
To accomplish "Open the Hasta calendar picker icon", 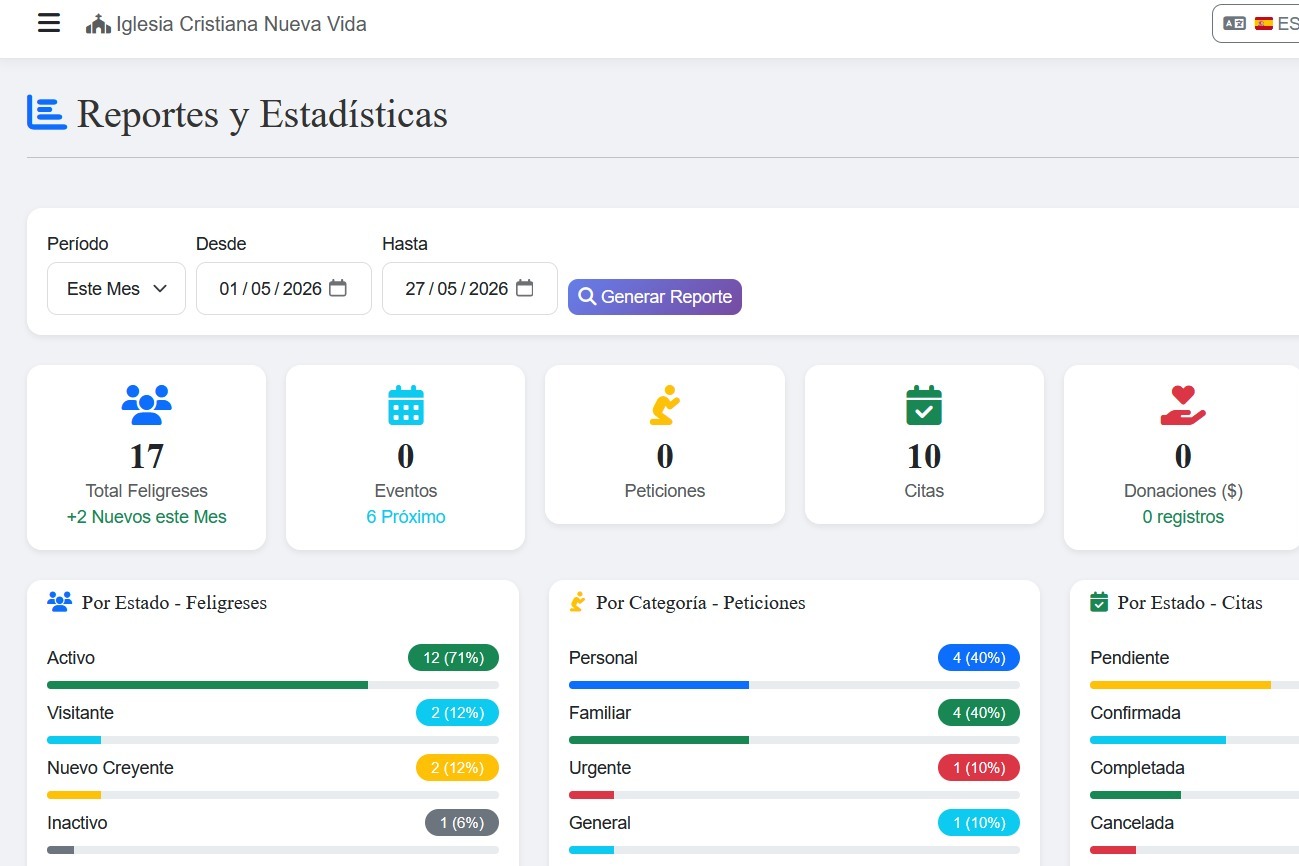I will 524,288.
